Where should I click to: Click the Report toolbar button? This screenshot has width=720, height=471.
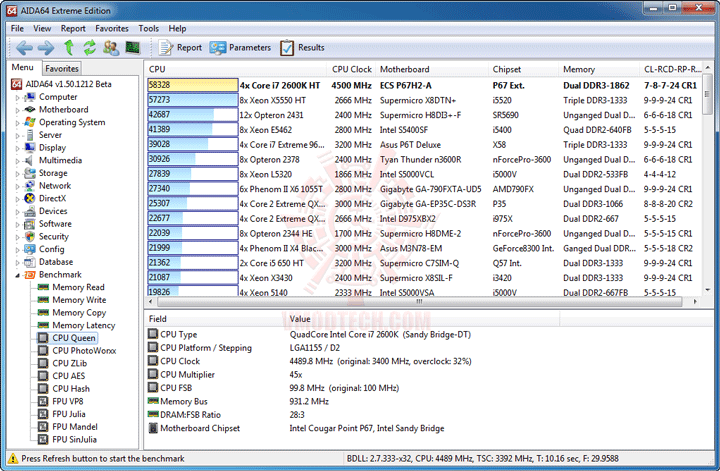180,48
